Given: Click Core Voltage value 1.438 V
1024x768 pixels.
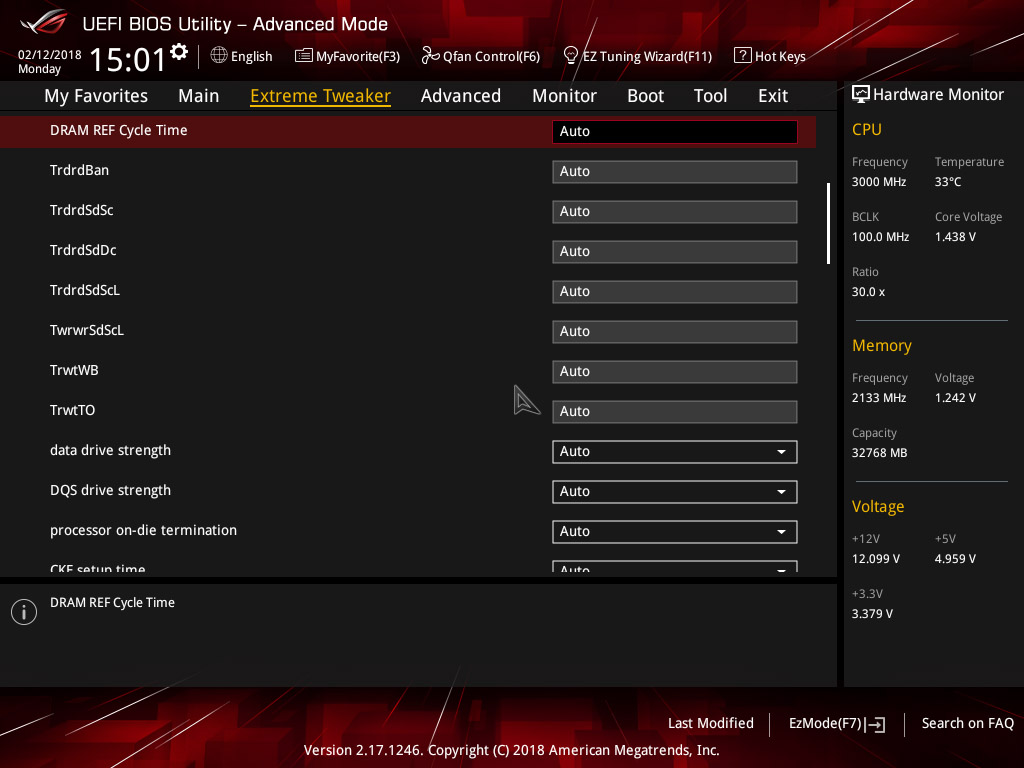Looking at the screenshot, I should click(955, 237).
